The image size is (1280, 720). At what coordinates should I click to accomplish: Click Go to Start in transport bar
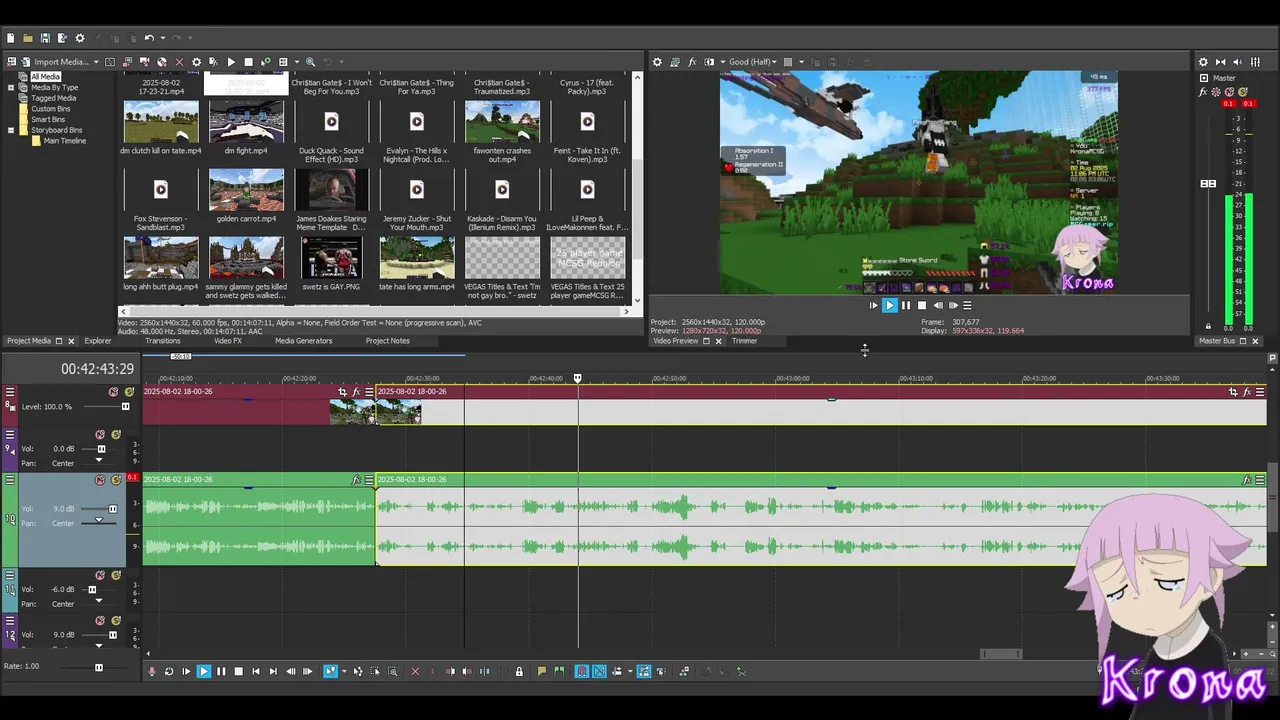tap(256, 672)
